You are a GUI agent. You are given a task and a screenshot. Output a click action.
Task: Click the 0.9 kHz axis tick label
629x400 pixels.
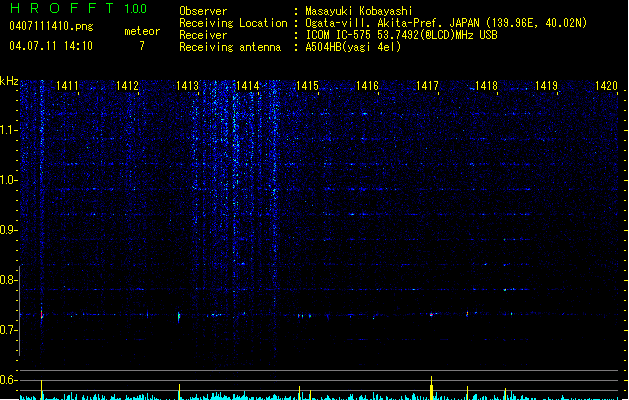tap(8, 230)
